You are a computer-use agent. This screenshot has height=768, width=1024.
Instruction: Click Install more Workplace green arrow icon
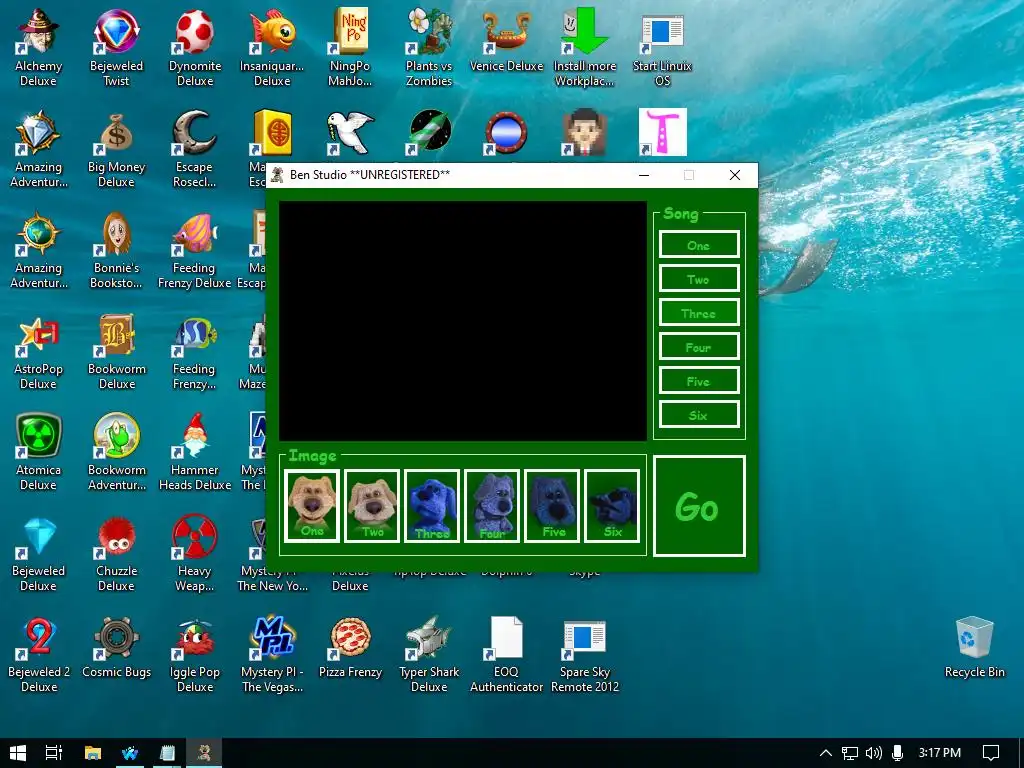click(584, 47)
